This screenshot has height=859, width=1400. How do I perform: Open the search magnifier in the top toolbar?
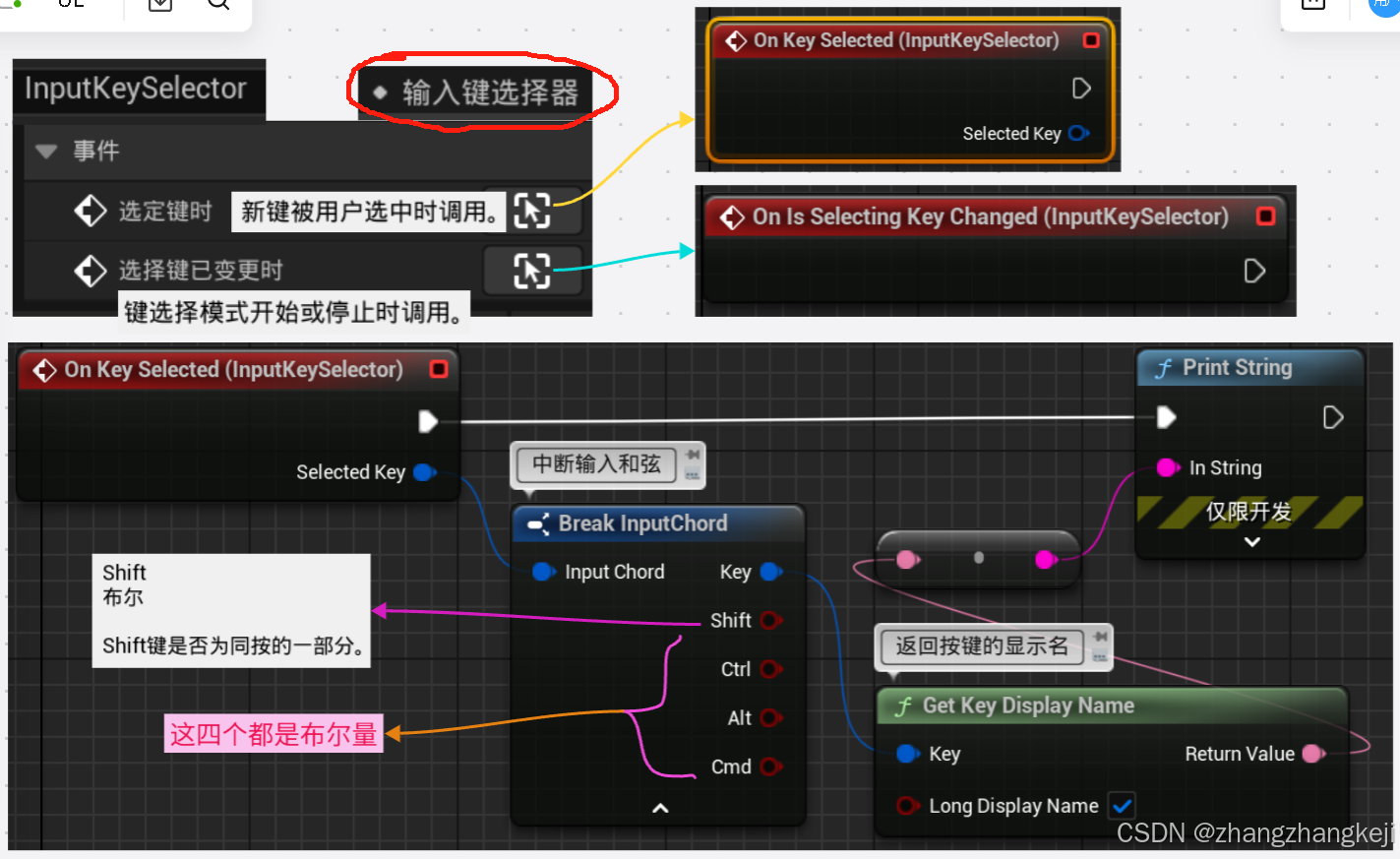[x=217, y=4]
